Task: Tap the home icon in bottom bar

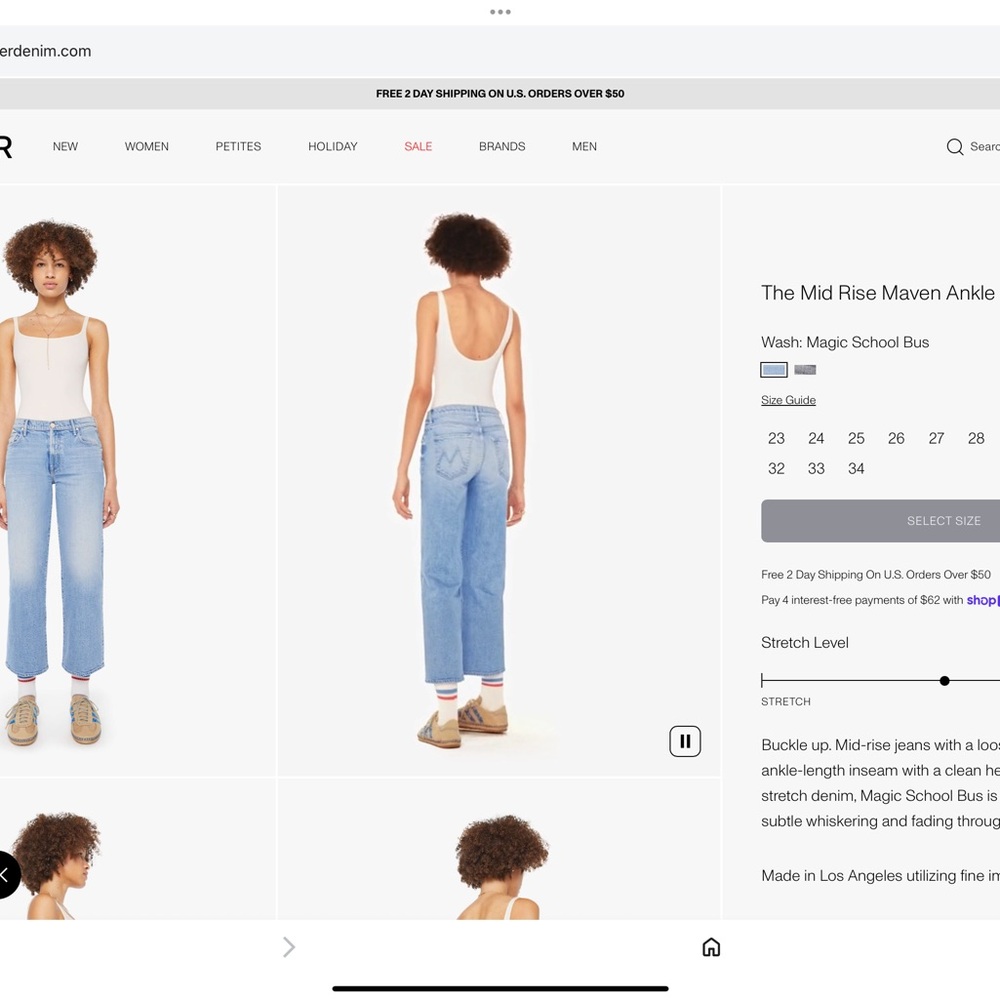Action: [711, 947]
